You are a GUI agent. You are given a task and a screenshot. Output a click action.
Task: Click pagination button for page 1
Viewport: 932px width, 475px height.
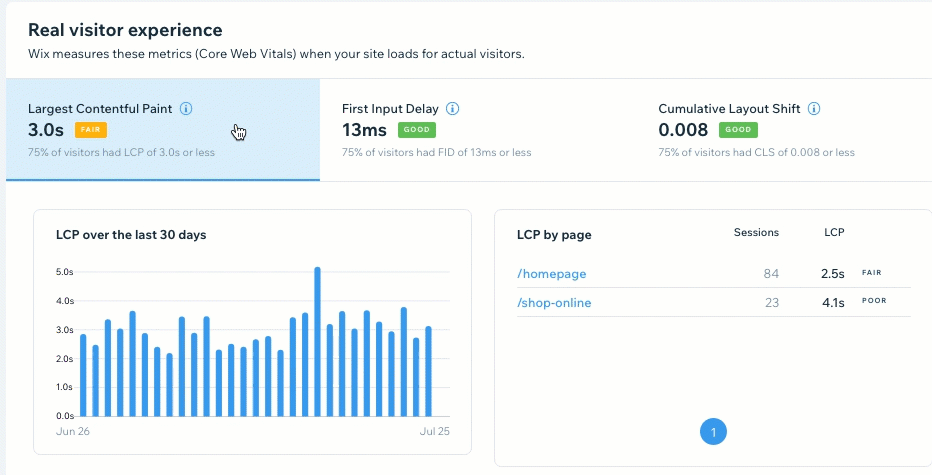pos(713,432)
